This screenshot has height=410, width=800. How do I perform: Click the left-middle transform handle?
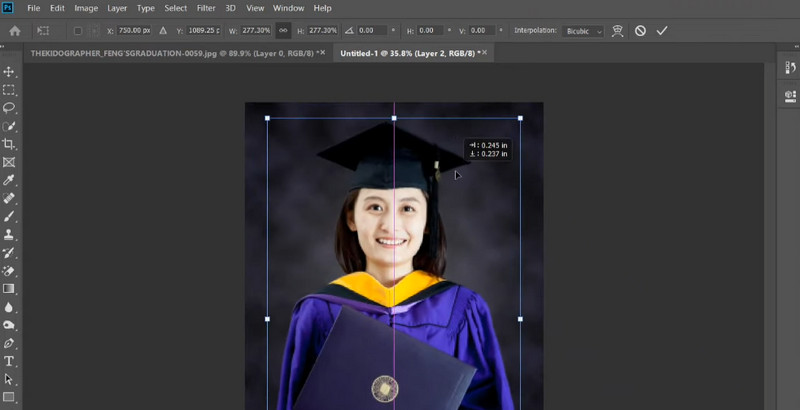[267, 319]
